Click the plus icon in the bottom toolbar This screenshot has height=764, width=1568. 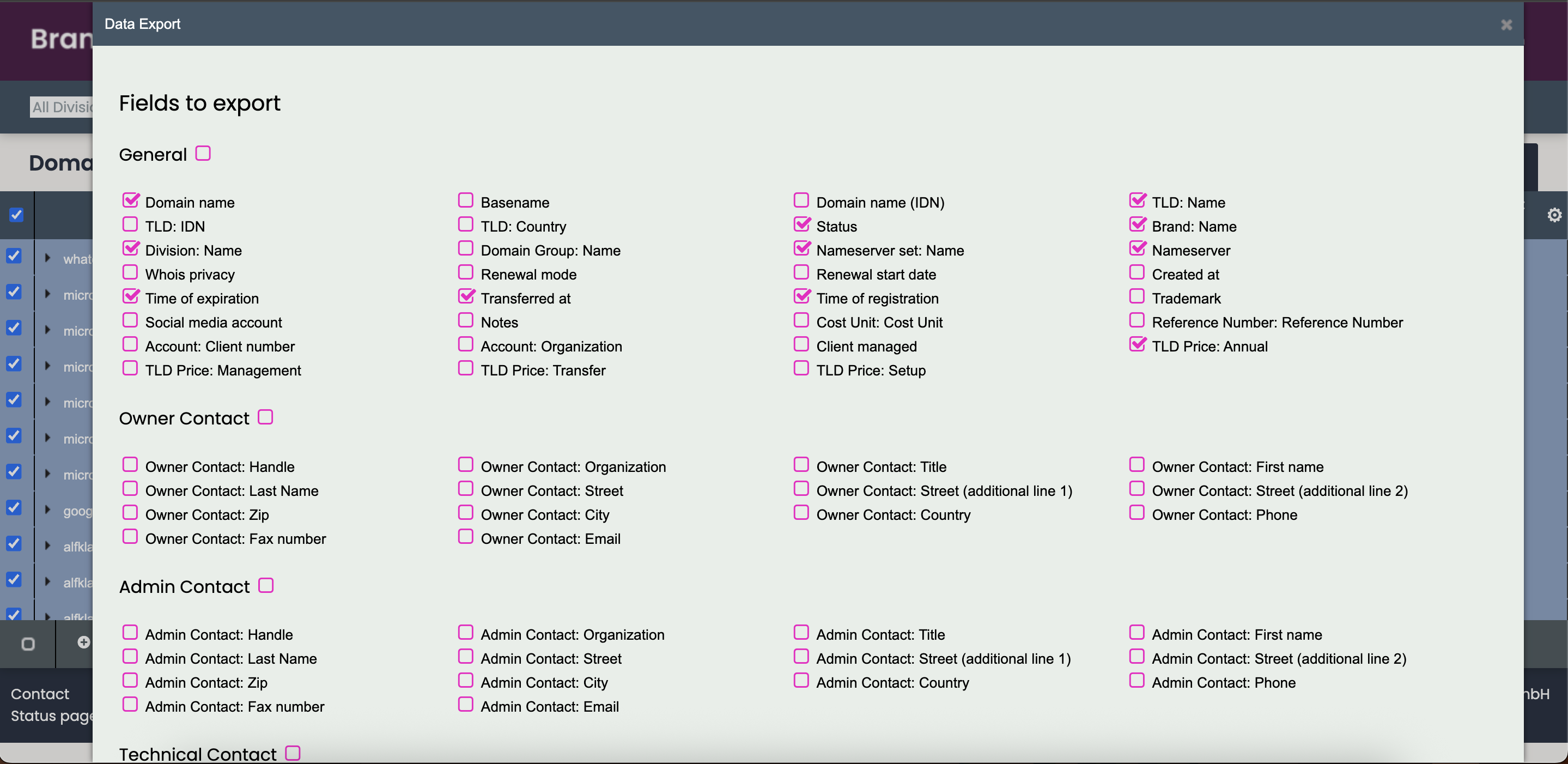(x=83, y=642)
